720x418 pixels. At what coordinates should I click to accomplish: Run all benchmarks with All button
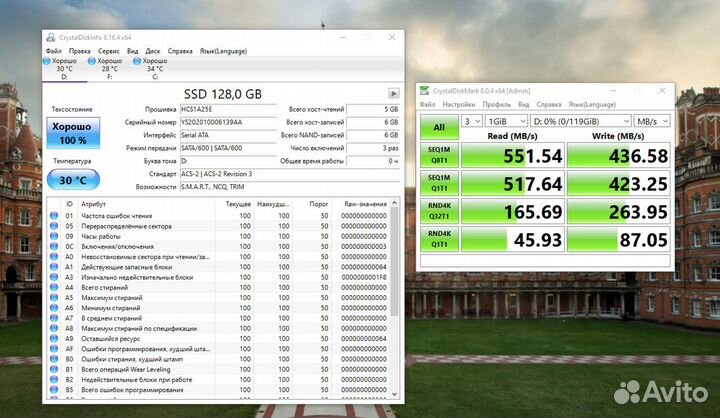439,127
